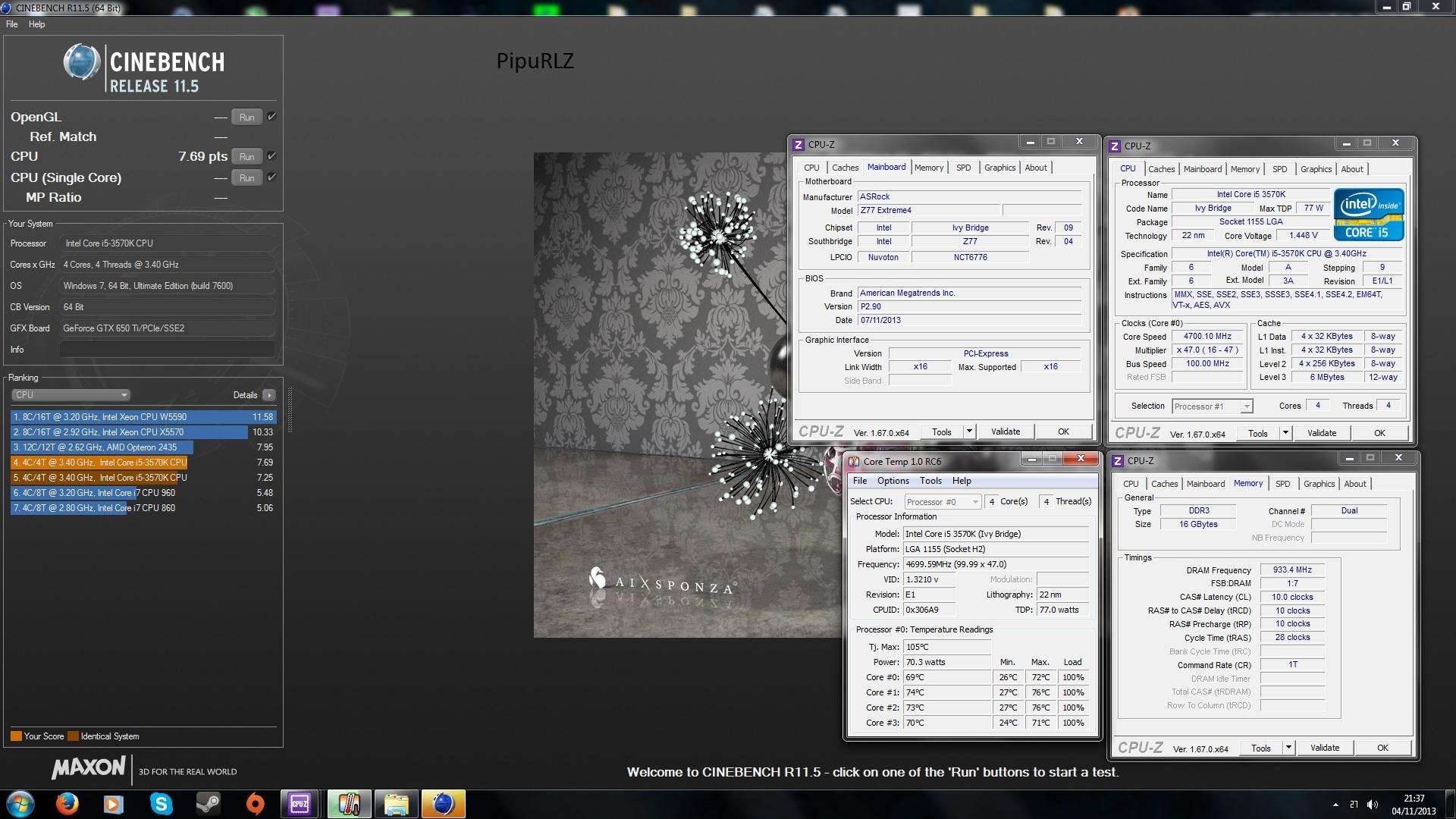The image size is (1456, 819).
Task: Open Tools dropdown arrow in CPU tab CPU-Z window
Action: point(1285,433)
